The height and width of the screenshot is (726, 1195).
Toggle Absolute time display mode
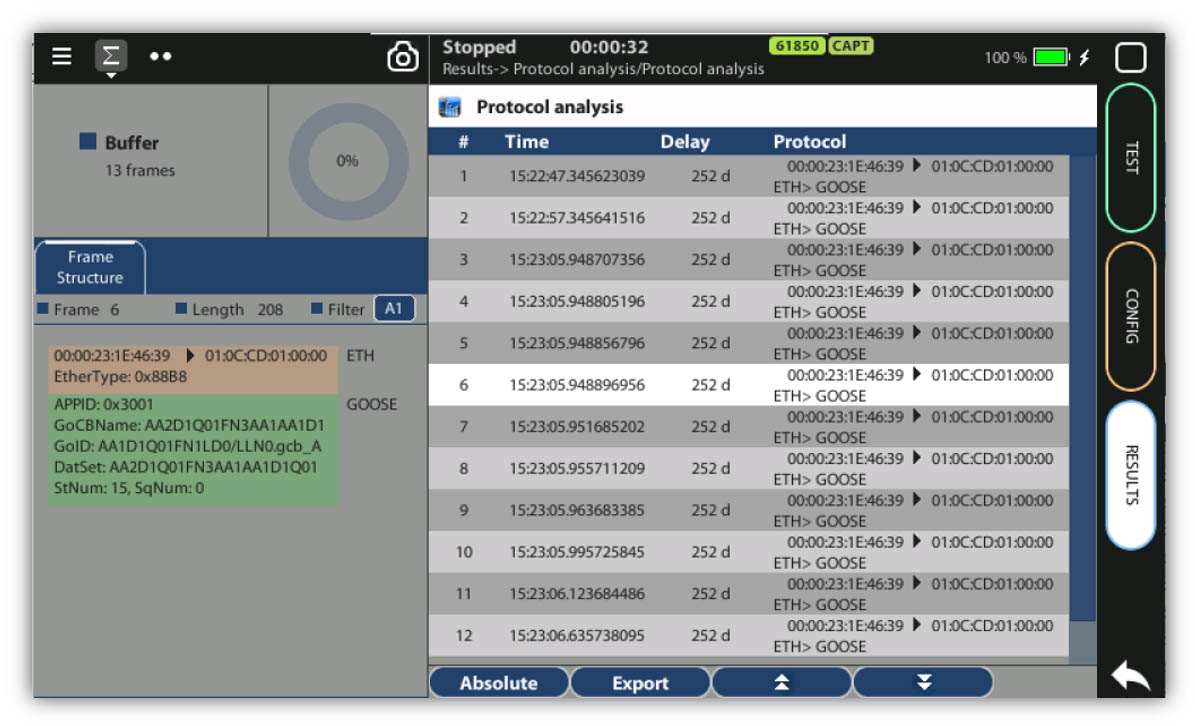click(498, 683)
